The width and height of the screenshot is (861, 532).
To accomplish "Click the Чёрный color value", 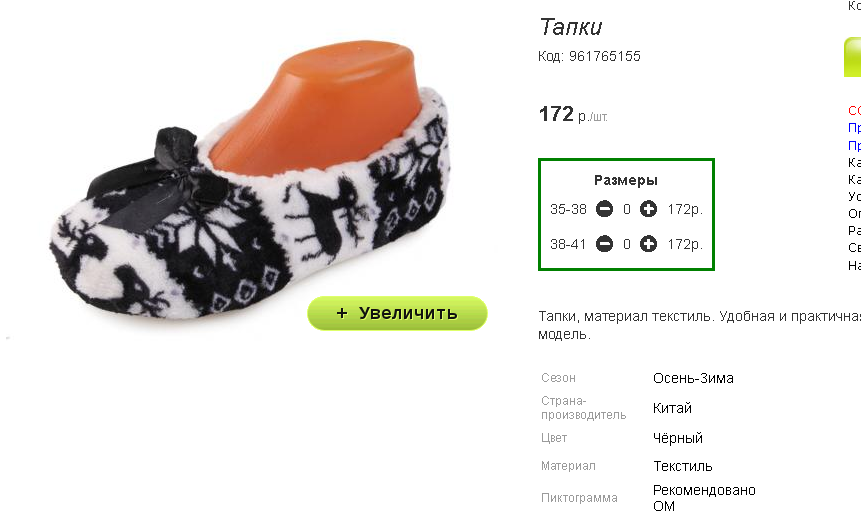I will coord(678,438).
